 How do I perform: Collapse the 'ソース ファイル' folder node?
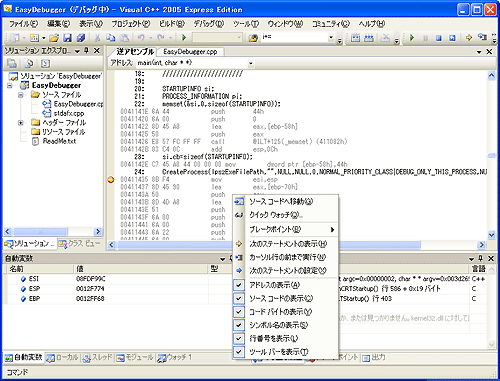point(21,95)
